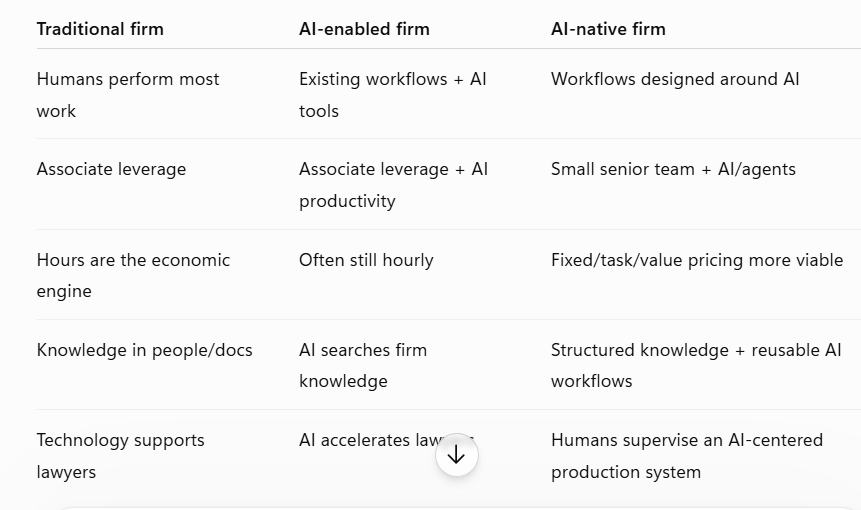Click 'Associate leverage + AI productivity' cell
Image resolution: width=861 pixels, height=510 pixels.
click(x=394, y=184)
